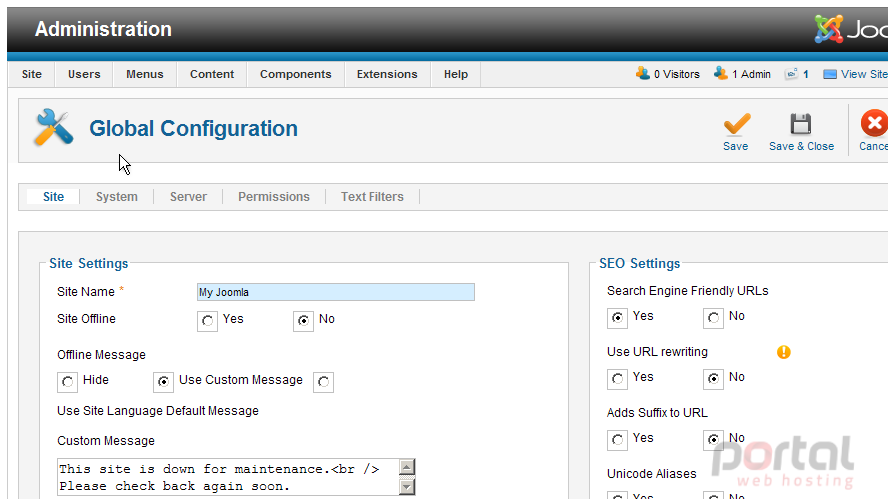Click the 1 Admin user icon
The width and height of the screenshot is (889, 500).
721,74
